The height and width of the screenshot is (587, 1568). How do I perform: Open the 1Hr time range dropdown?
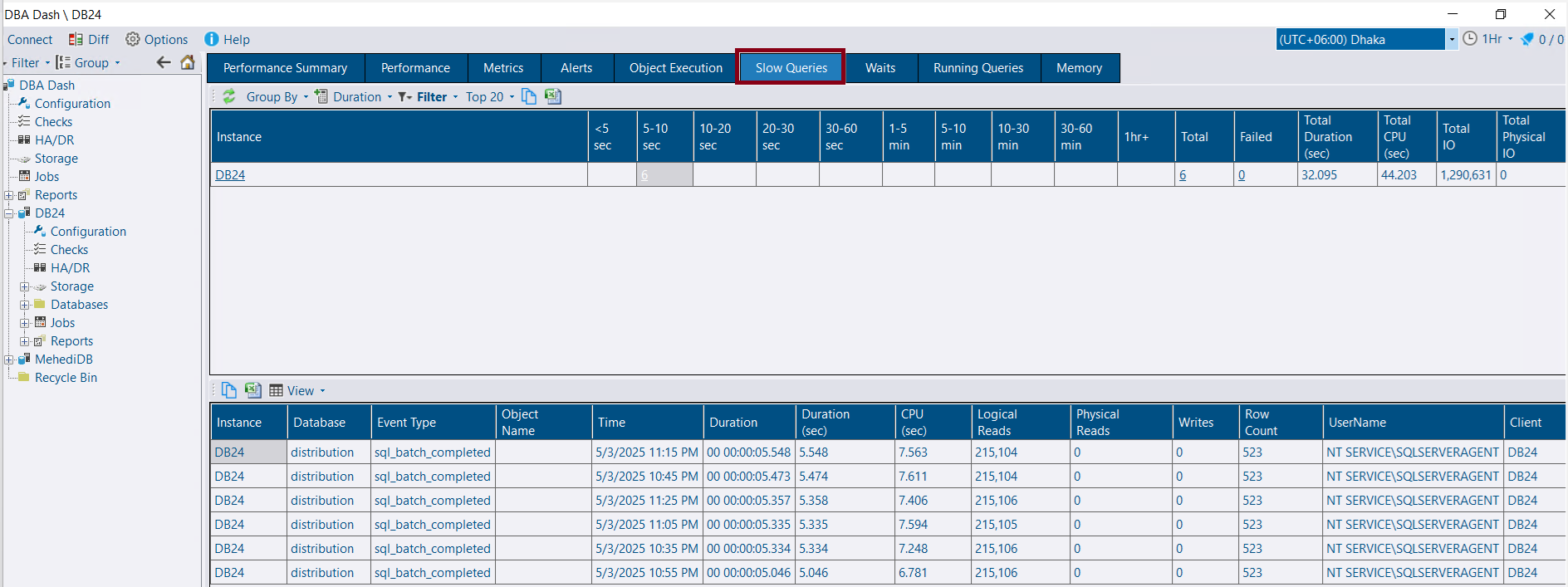coord(1488,39)
